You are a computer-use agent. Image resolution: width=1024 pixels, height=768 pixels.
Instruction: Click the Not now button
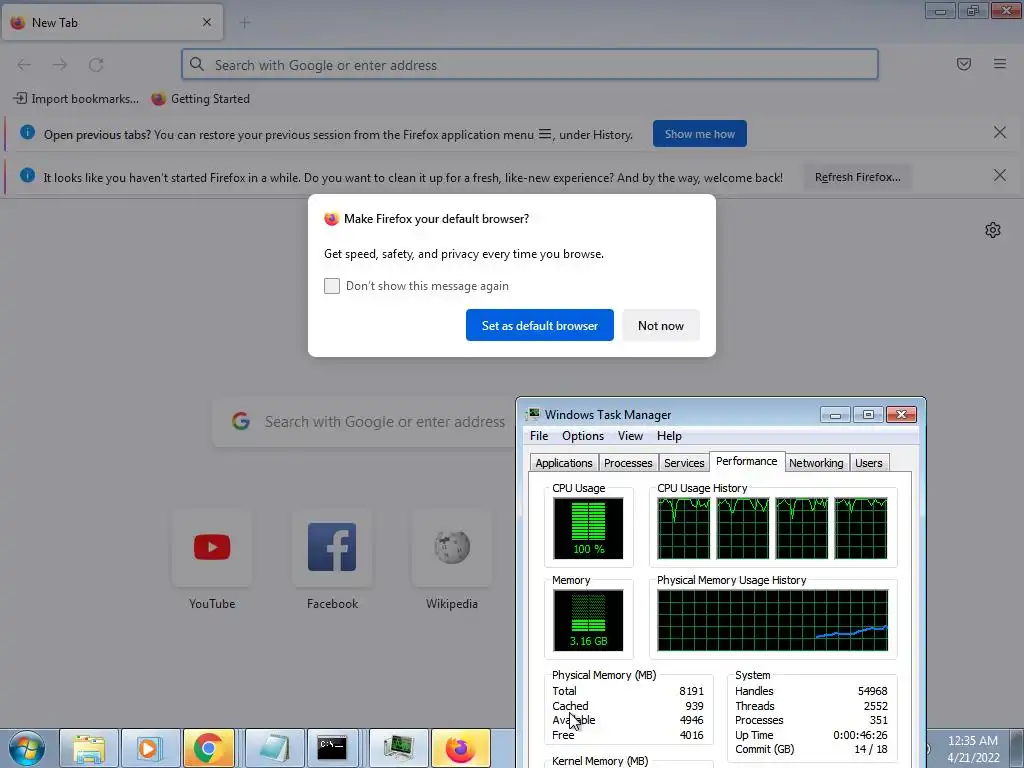pos(660,325)
